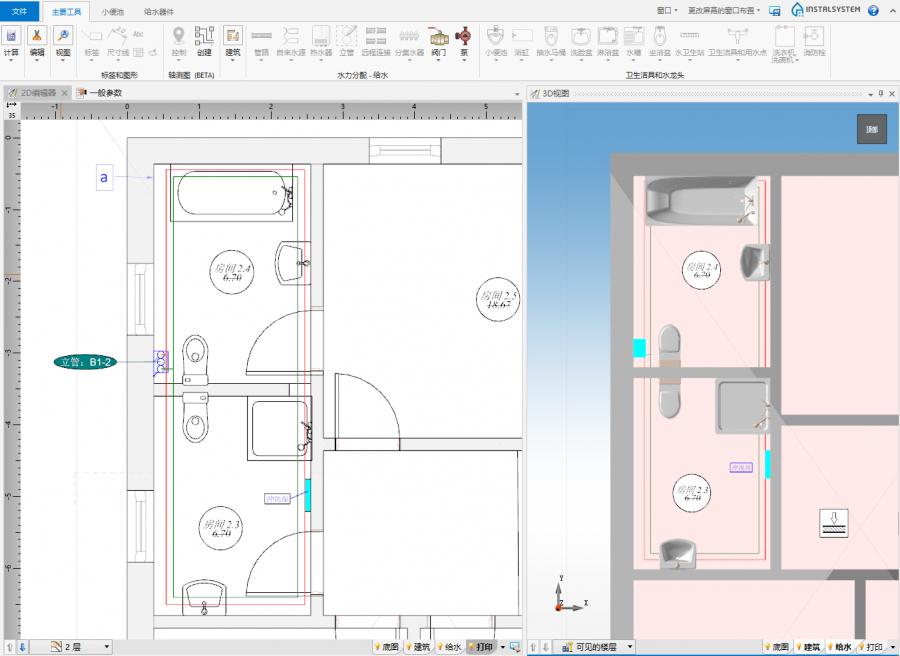The width and height of the screenshot is (900, 656).
Task: Switch to the 一般参数 document tab
Action: (103, 93)
